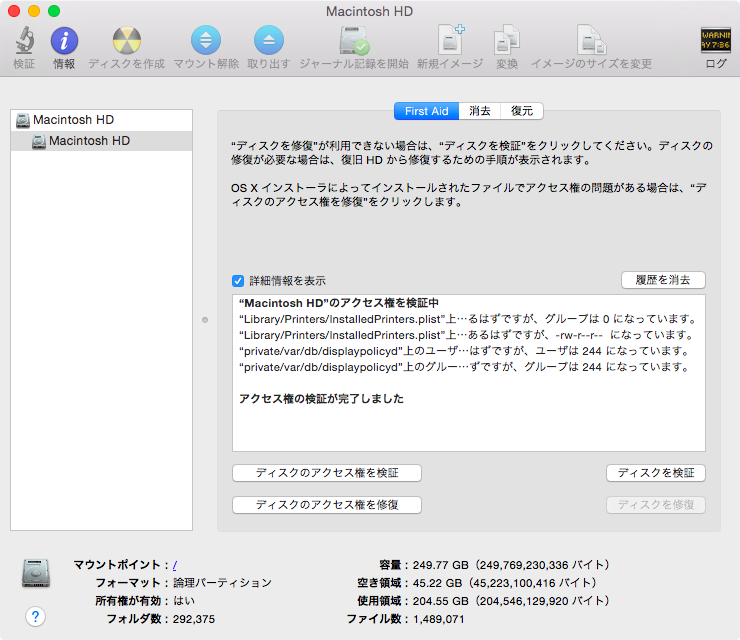Click the disabled ディスクを修復 button
Screen dimensions: 740x640
[656, 505]
